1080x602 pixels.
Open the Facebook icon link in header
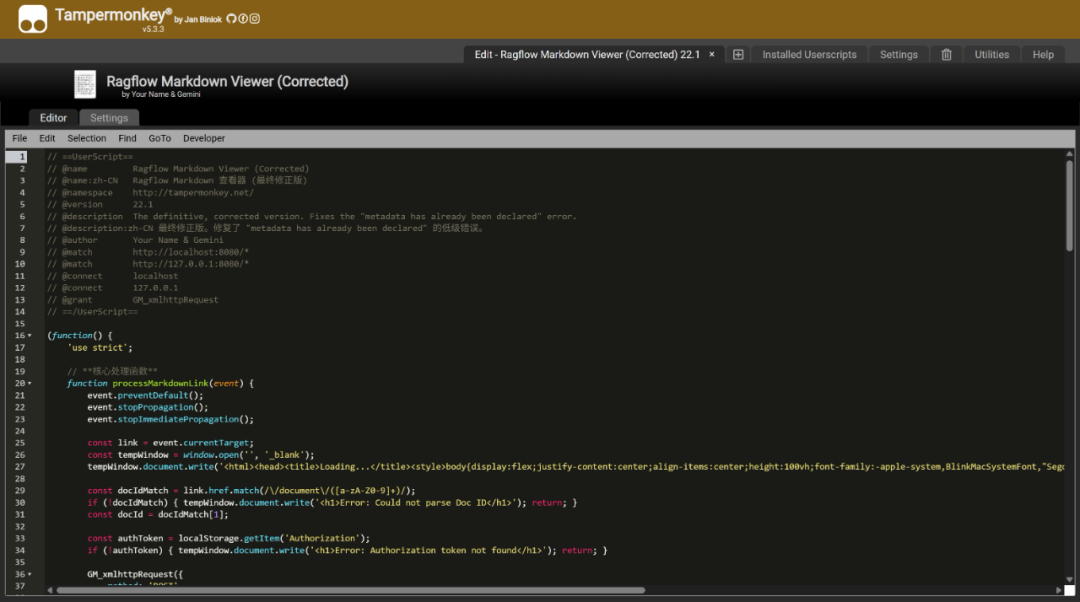(x=243, y=19)
